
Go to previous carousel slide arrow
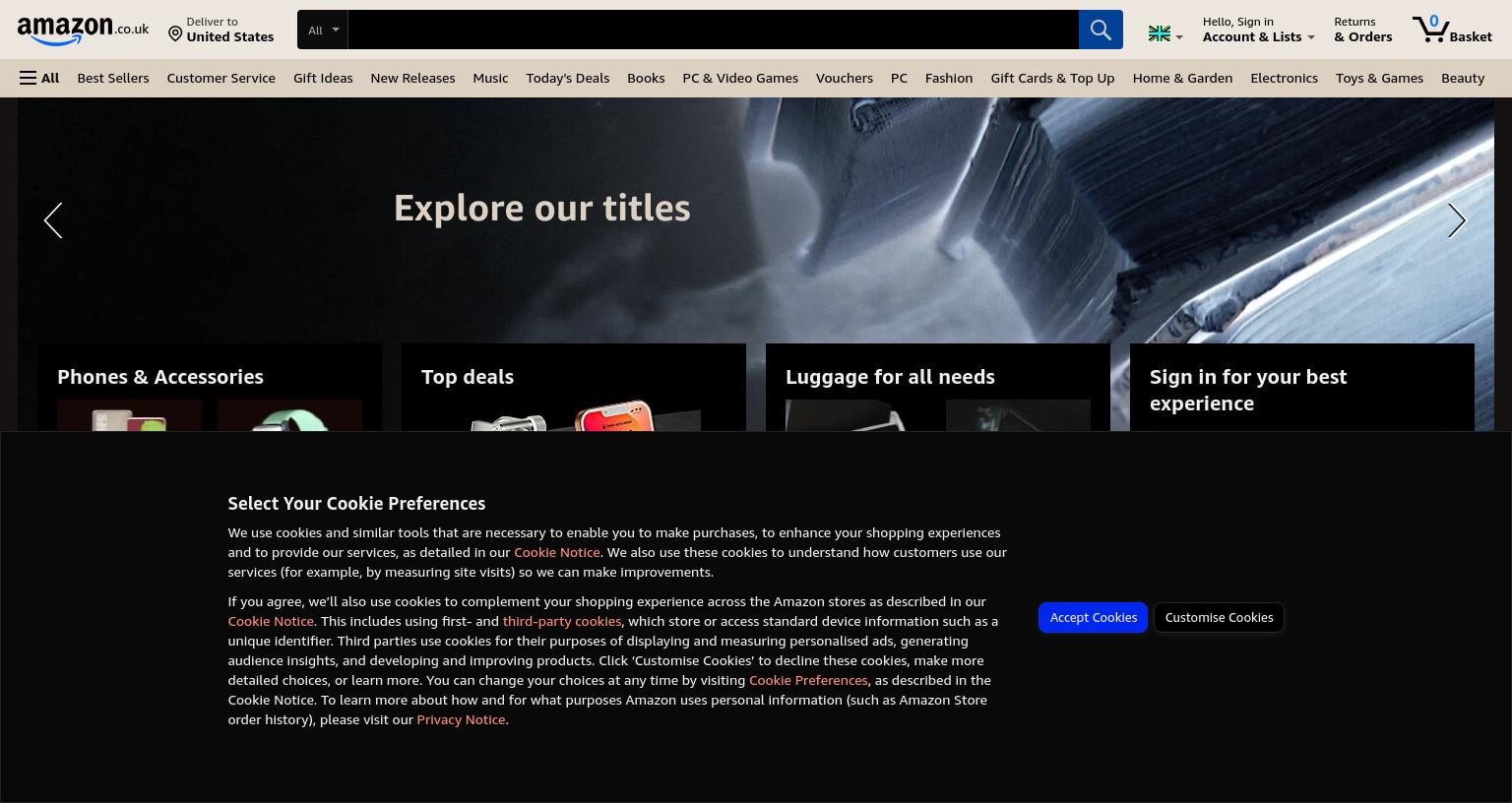(x=53, y=220)
